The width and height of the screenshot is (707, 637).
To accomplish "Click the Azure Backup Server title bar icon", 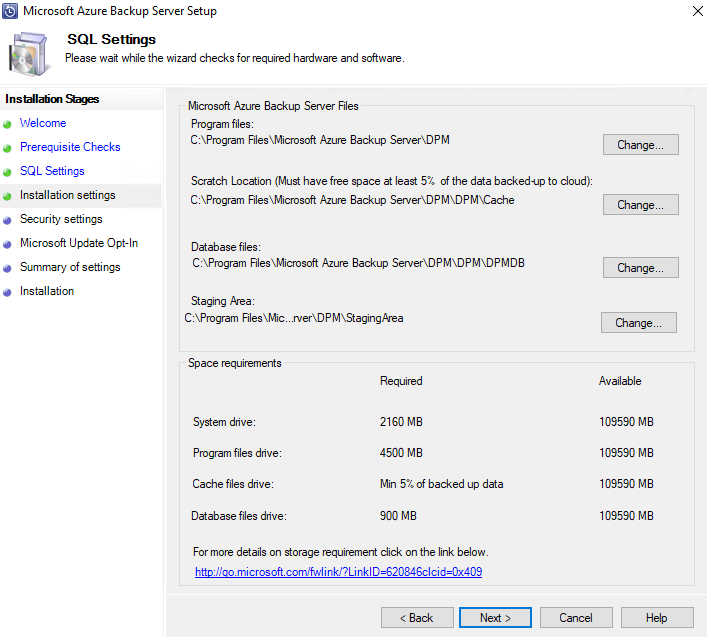I will pyautogui.click(x=10, y=11).
